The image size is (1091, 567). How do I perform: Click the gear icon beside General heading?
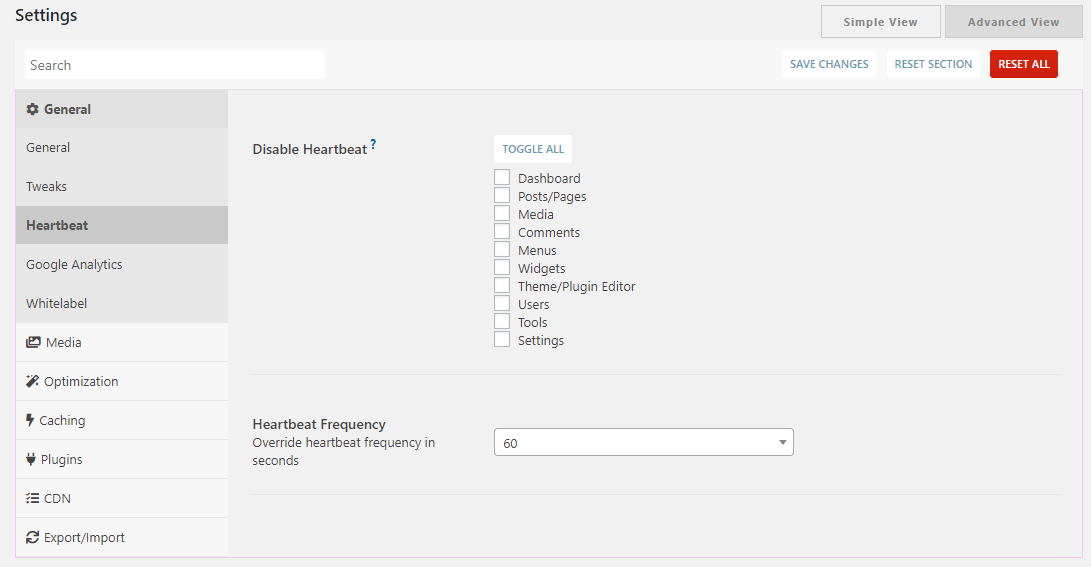[x=32, y=109]
